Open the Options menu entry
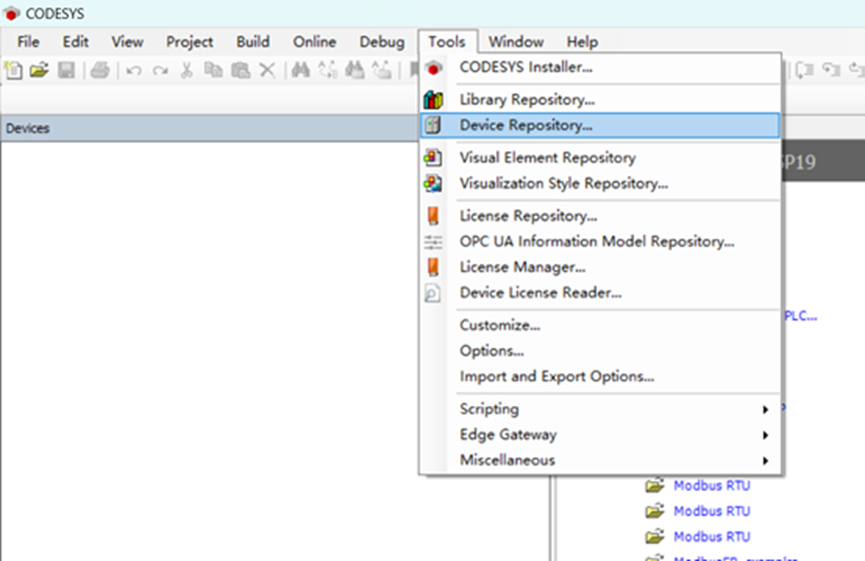865x561 pixels. 492,351
